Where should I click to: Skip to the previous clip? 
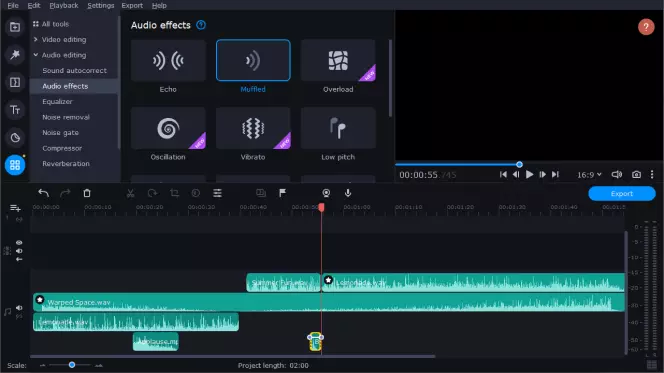click(x=503, y=174)
